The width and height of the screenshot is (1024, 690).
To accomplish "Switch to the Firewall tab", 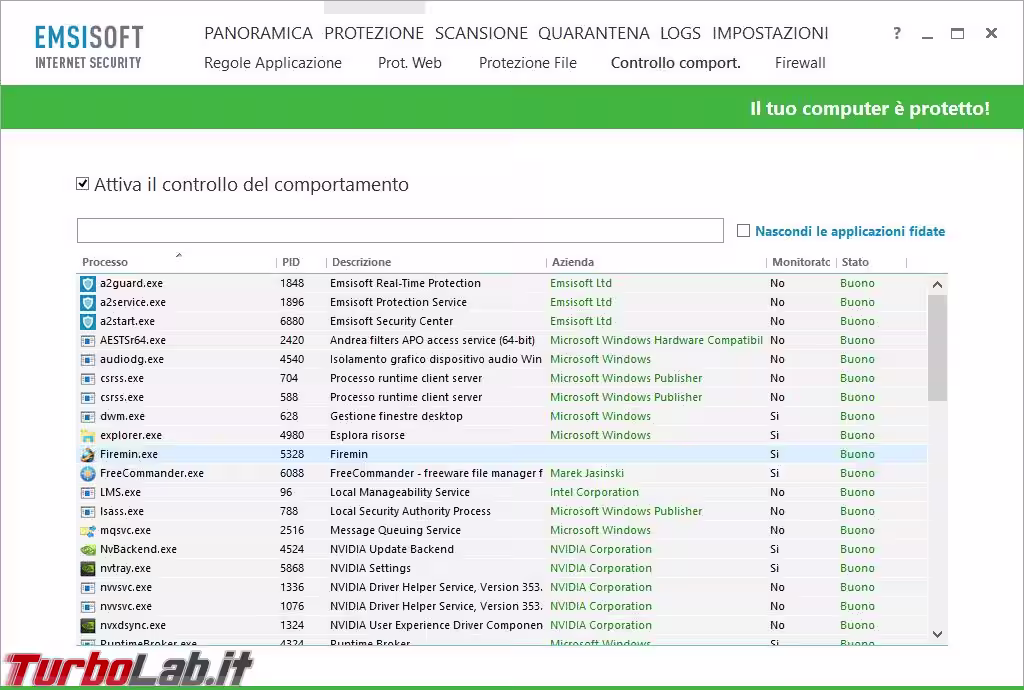I will 800,63.
